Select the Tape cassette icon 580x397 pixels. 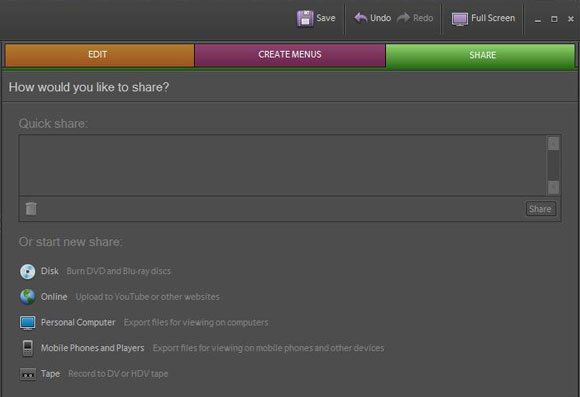tap(28, 374)
